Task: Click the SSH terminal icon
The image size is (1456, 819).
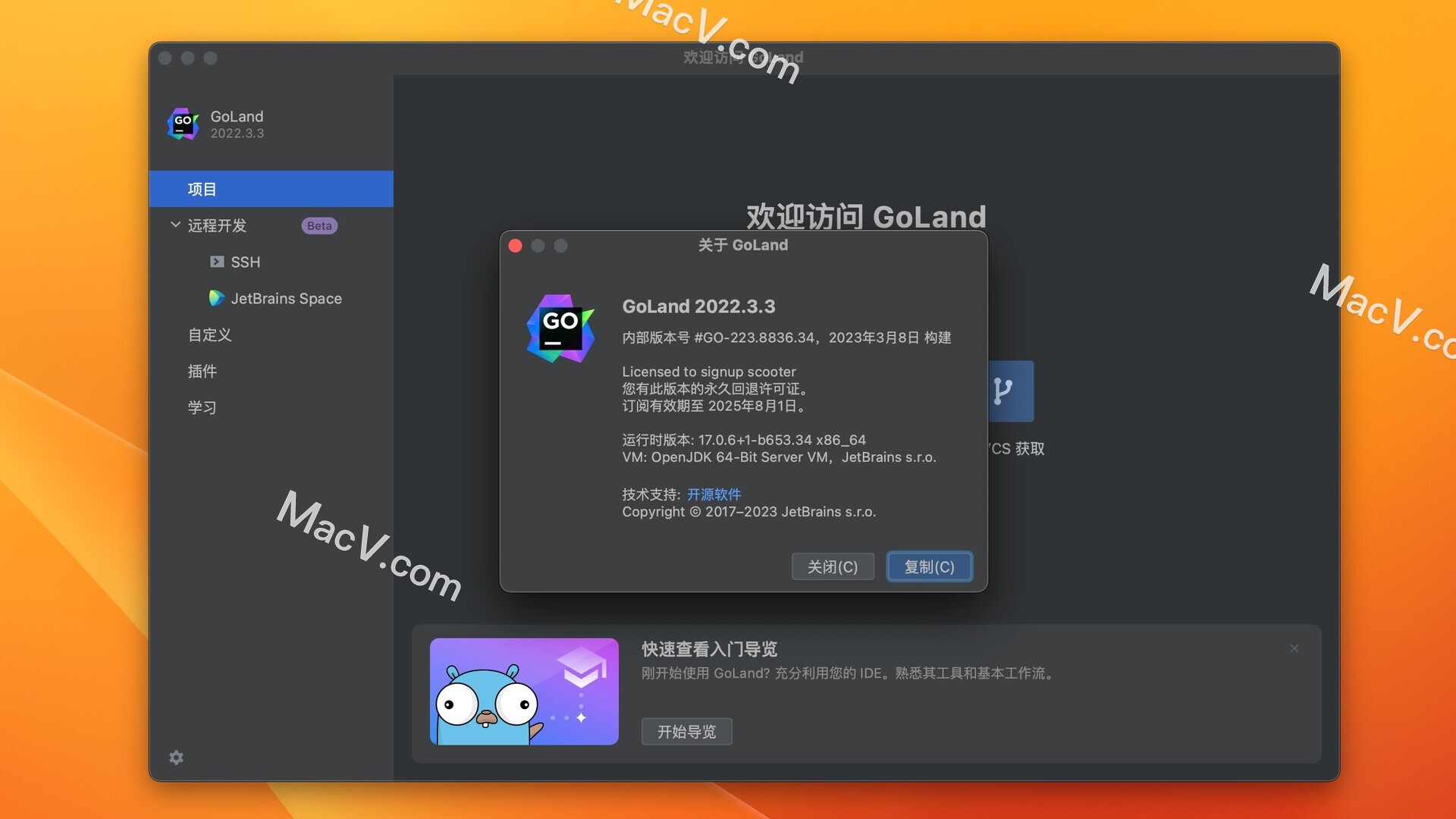Action: pyautogui.click(x=217, y=262)
